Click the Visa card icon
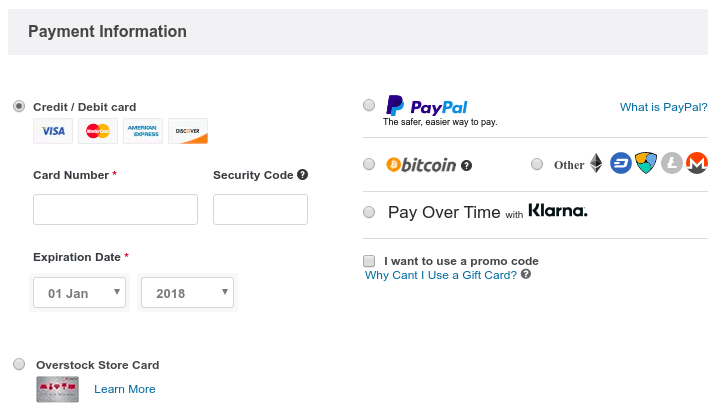Screen dimensions: 718x413 click(x=53, y=131)
